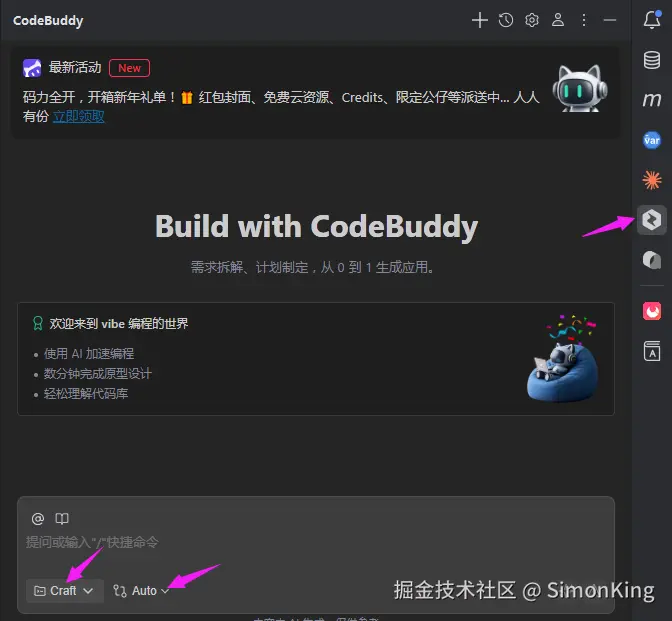Click the green award ribbon icon

coord(38,324)
